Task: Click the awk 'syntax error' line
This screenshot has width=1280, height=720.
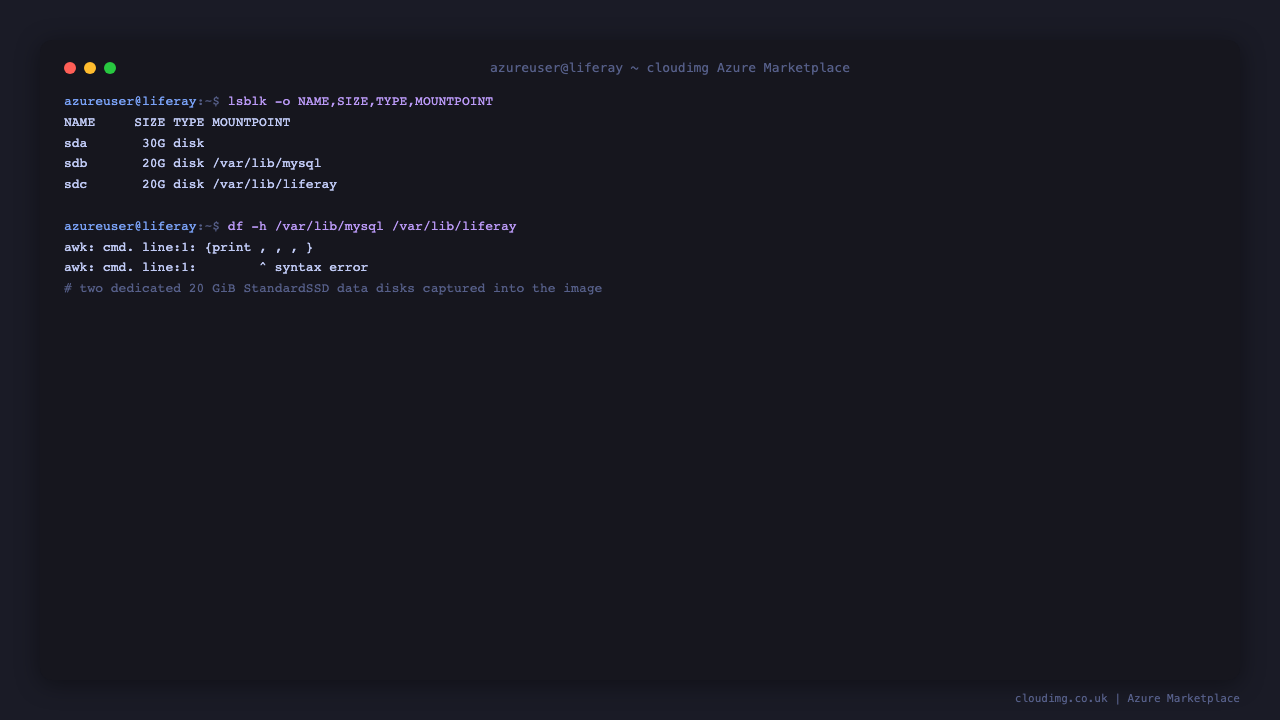Action: click(x=216, y=268)
